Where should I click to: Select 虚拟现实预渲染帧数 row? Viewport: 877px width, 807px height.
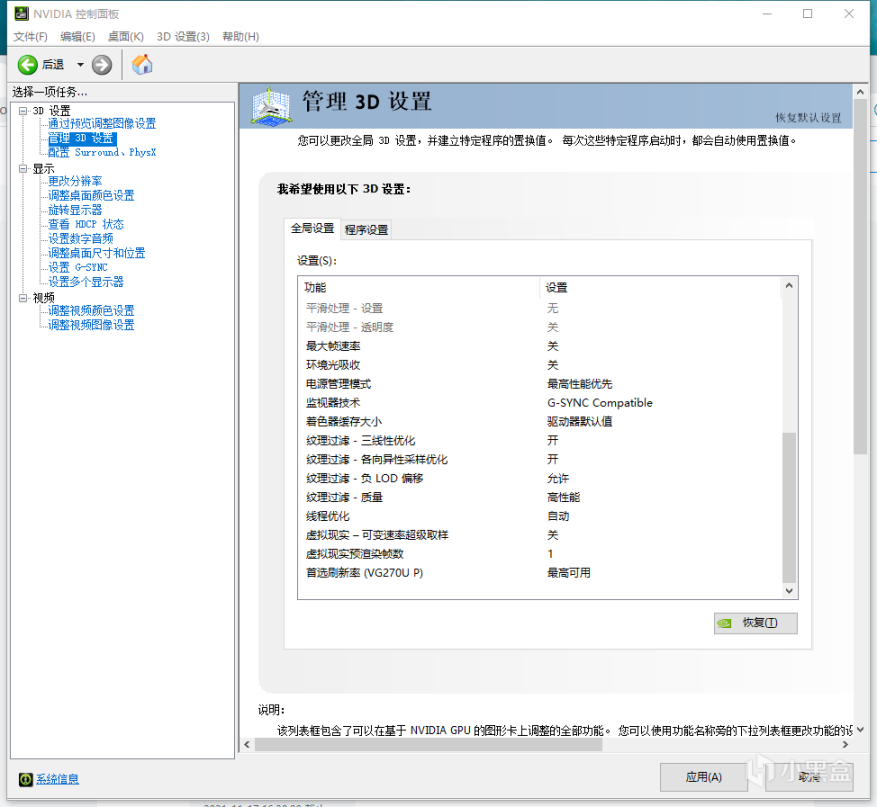point(540,554)
